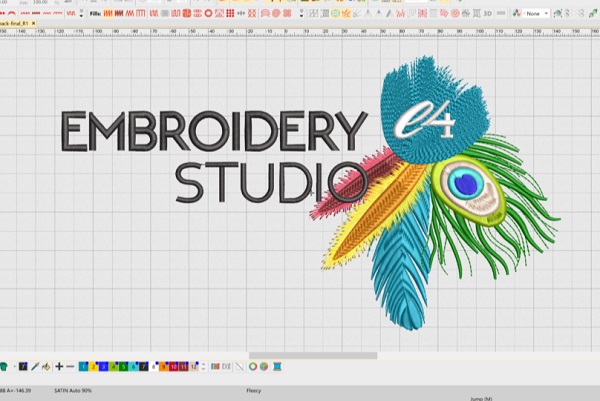
Task: Click the multicolor pie chart icon
Action: click(264, 367)
